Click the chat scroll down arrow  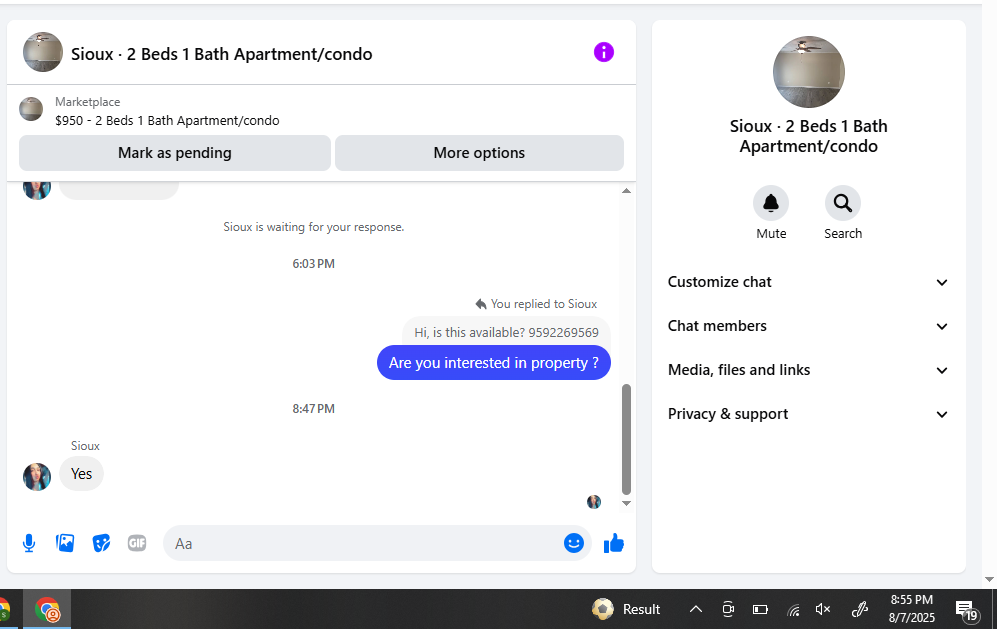[x=626, y=503]
